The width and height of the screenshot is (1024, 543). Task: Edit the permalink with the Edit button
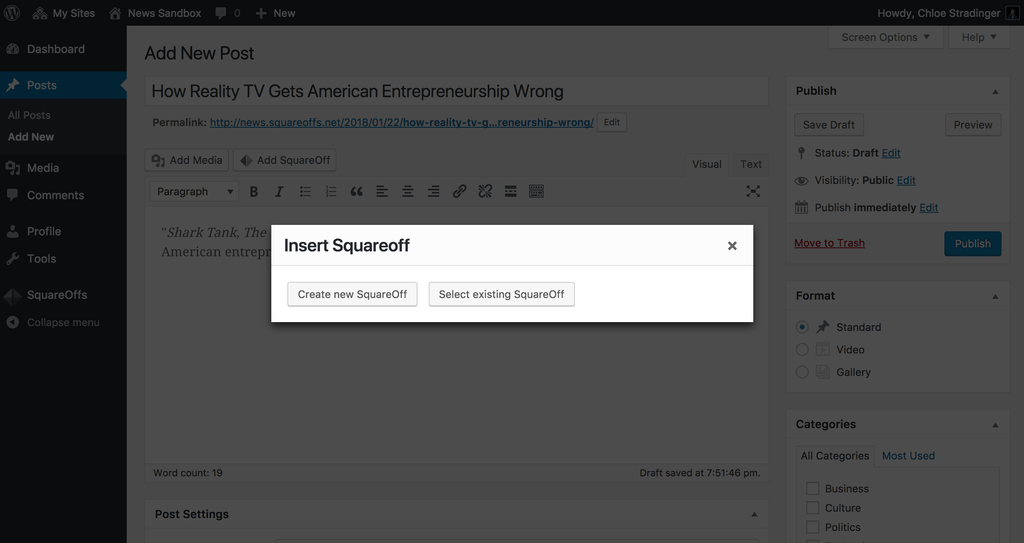click(612, 122)
